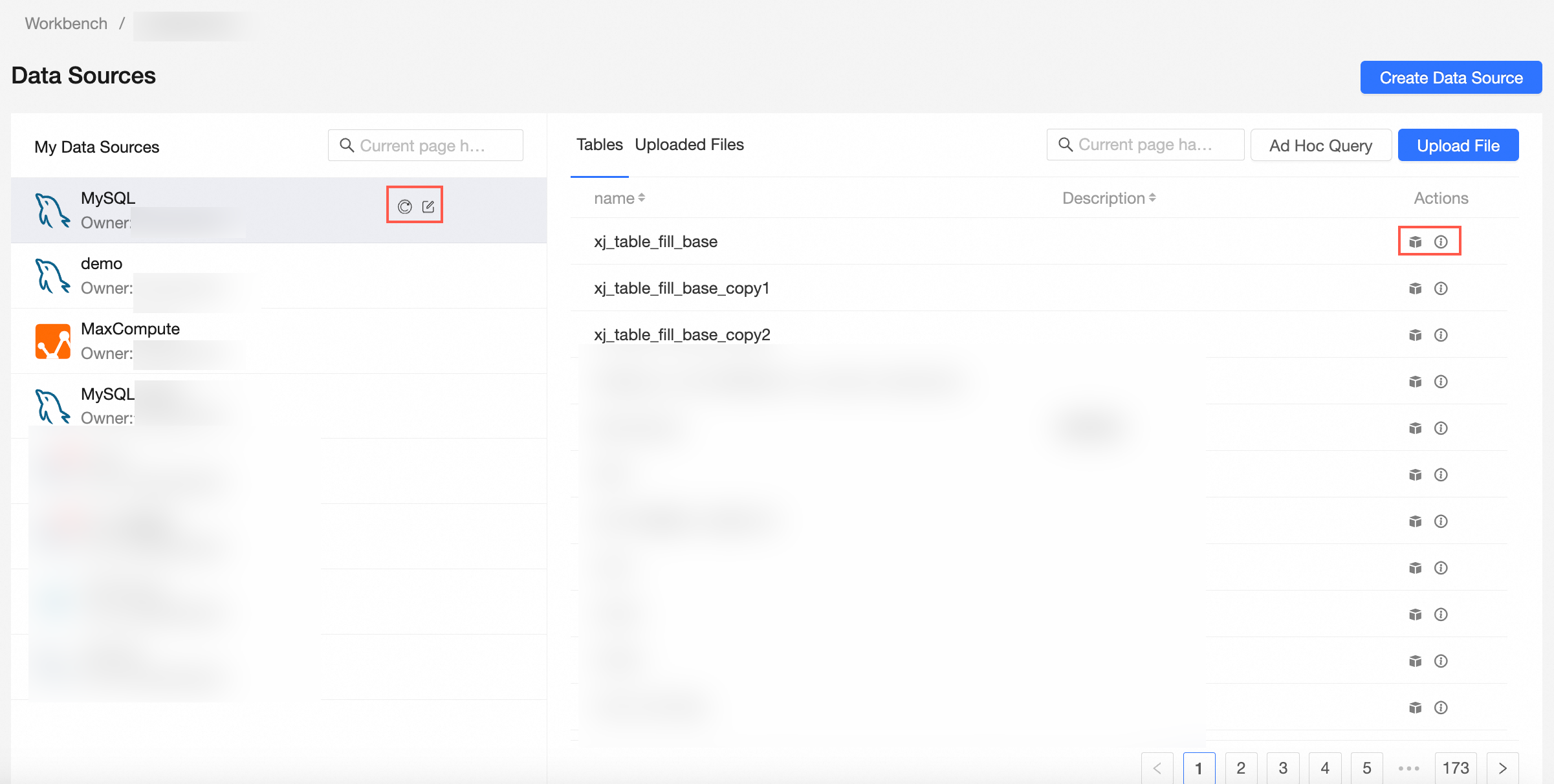
Task: Switch to the Uploaded Files tab
Action: pyautogui.click(x=689, y=145)
